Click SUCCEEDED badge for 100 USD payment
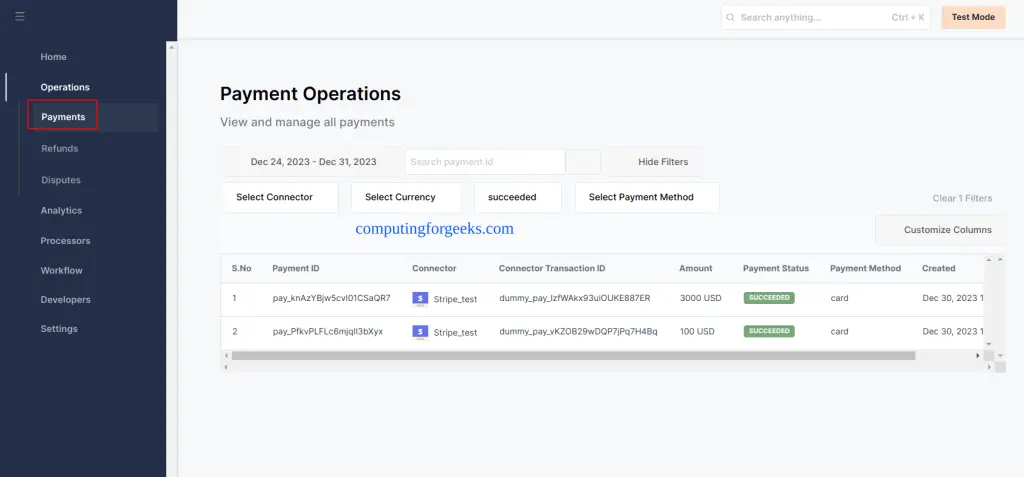Image resolution: width=1024 pixels, height=477 pixels. 769,331
